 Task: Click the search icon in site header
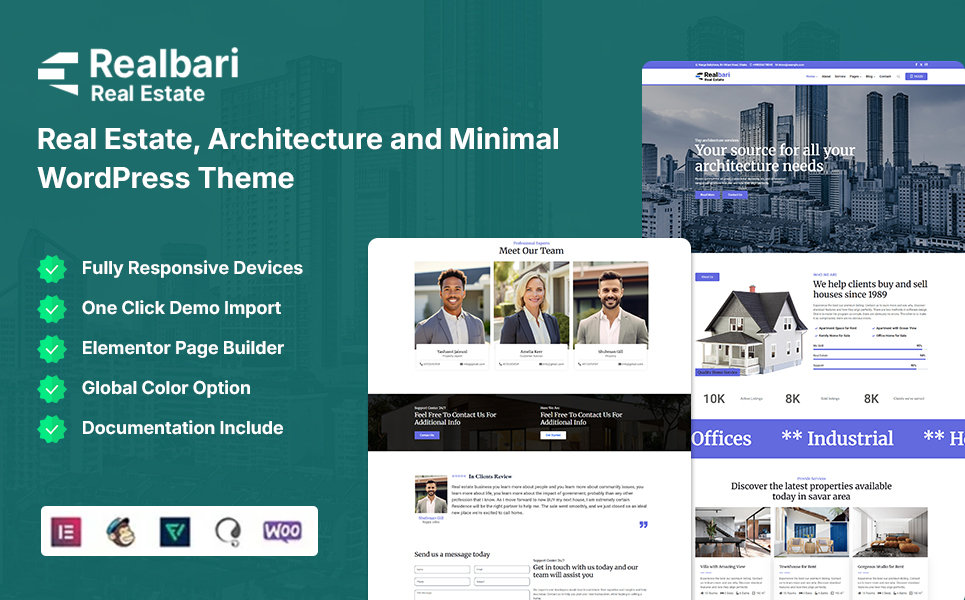click(x=899, y=76)
